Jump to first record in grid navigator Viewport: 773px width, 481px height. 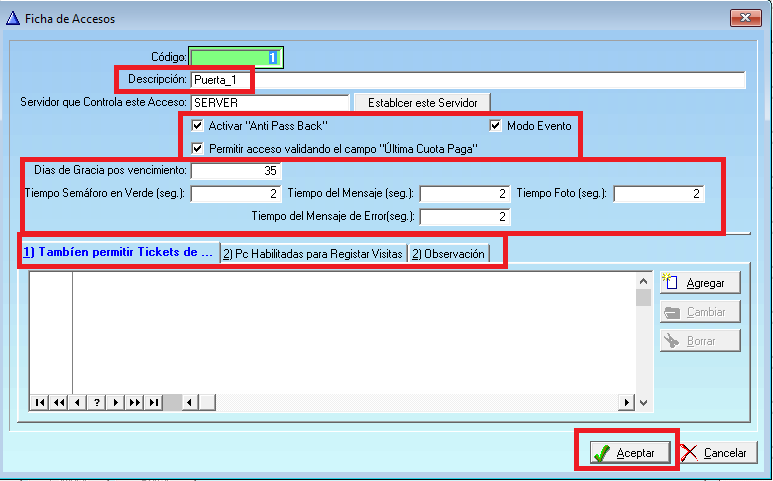(40, 402)
